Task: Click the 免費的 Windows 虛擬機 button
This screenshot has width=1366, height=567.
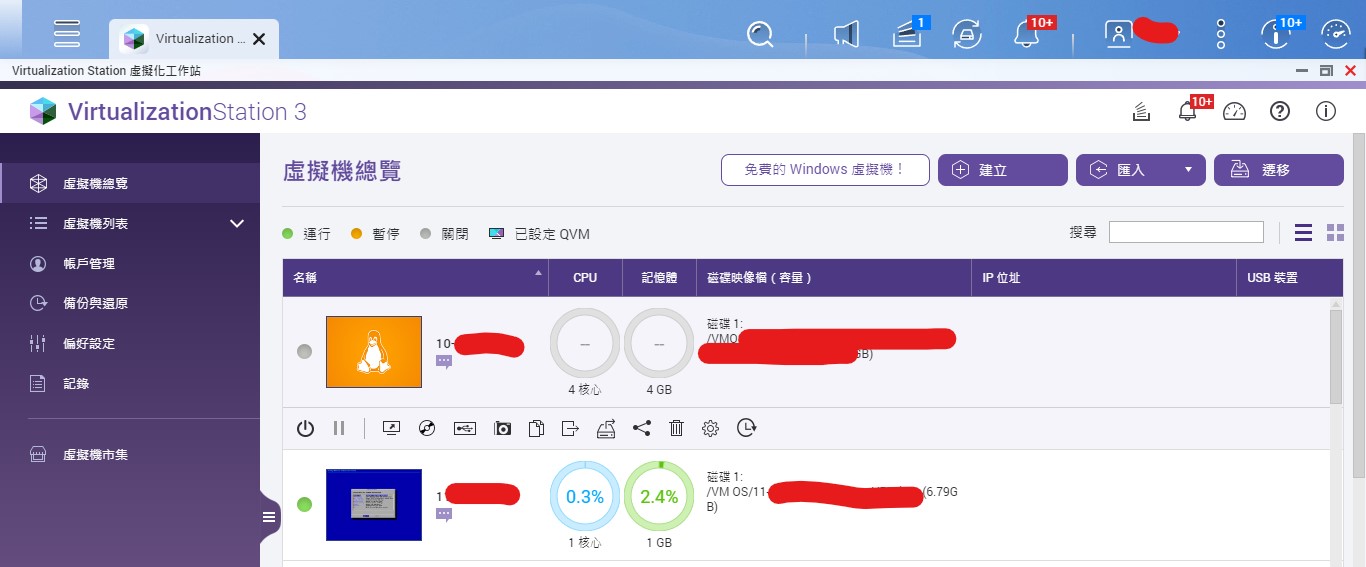Action: click(825, 170)
